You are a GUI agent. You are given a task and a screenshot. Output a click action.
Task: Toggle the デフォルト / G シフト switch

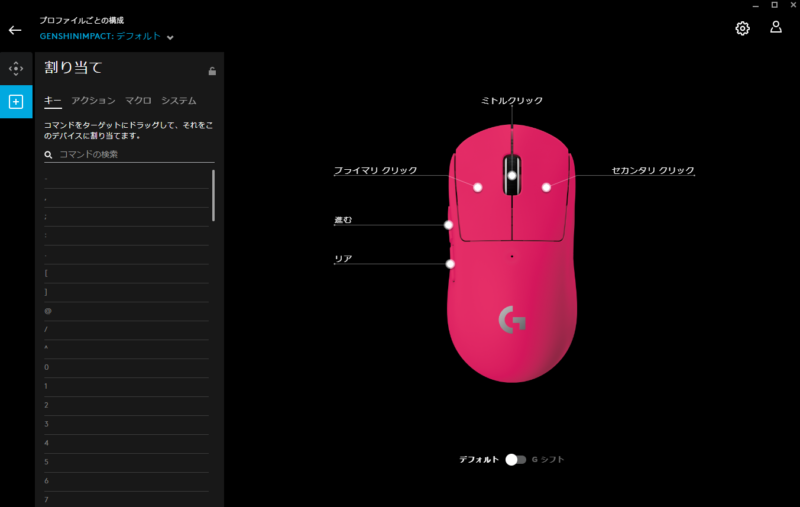coord(515,460)
